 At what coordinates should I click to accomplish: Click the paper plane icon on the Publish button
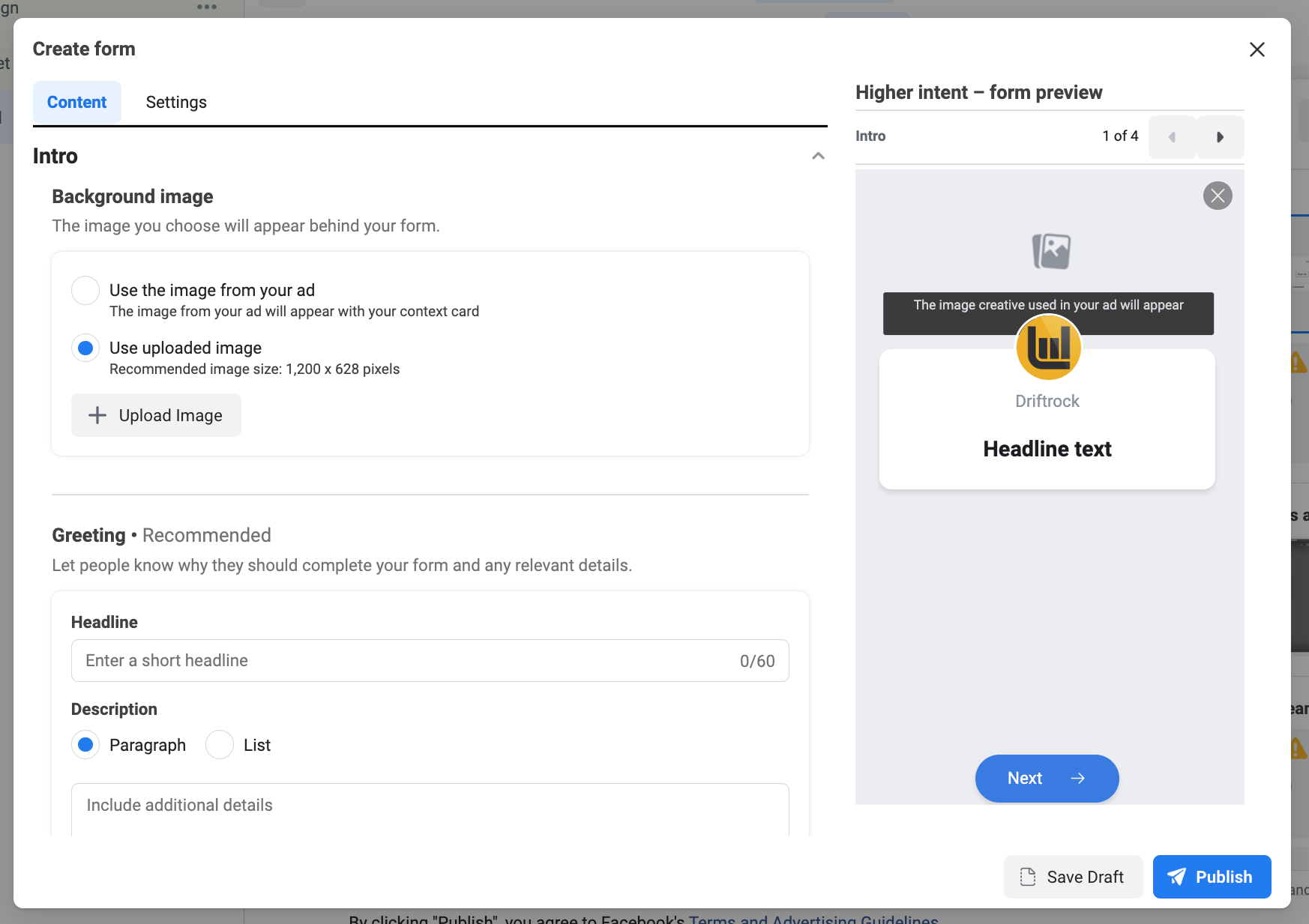tap(1176, 877)
